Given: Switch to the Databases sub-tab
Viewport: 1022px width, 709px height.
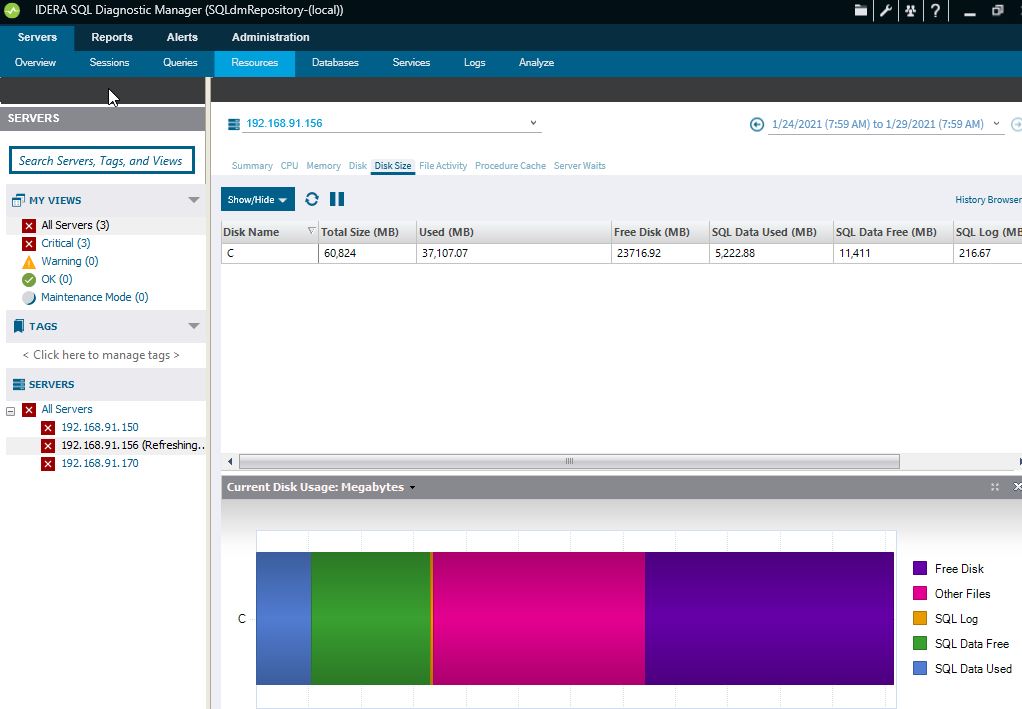Looking at the screenshot, I should (335, 63).
